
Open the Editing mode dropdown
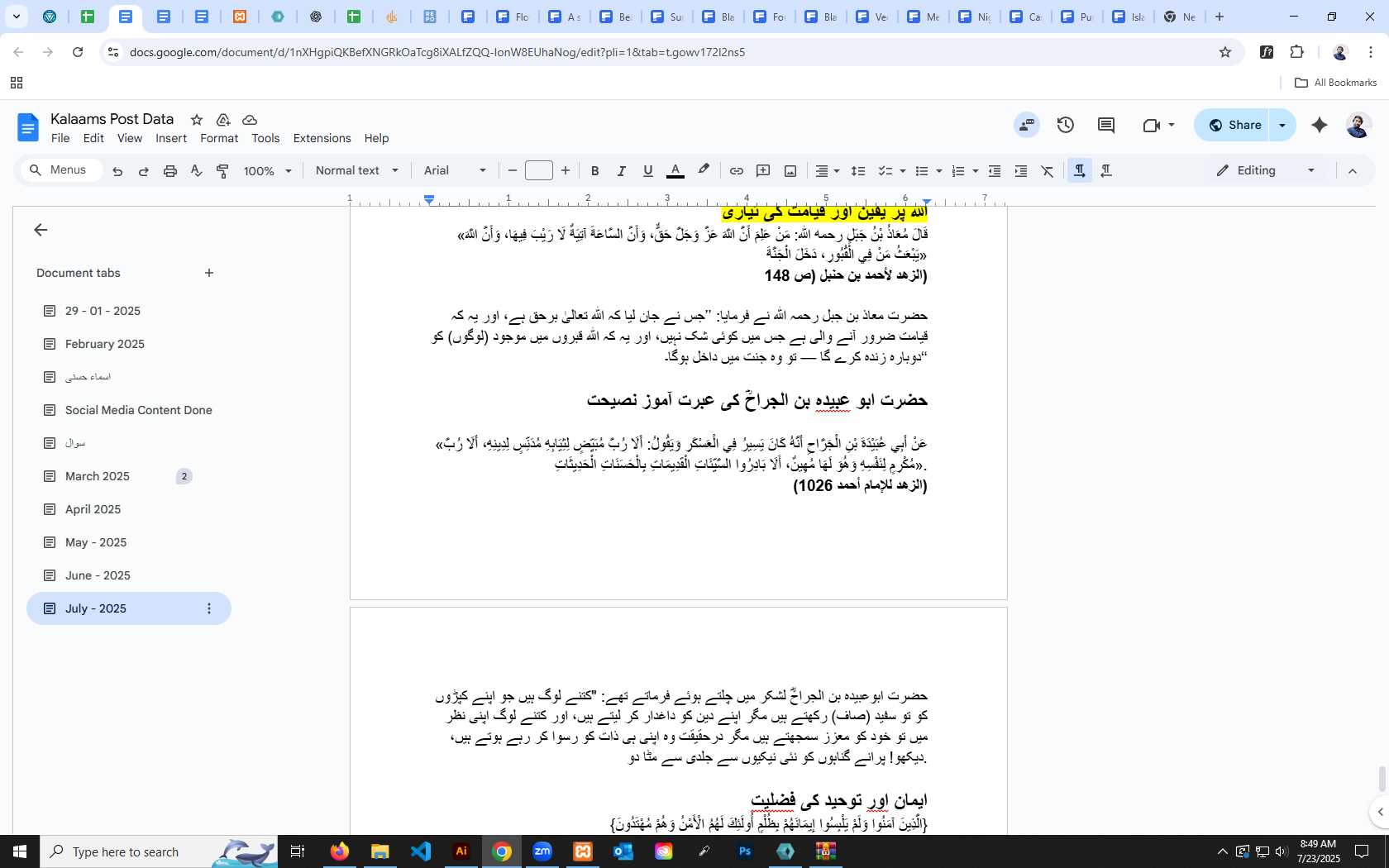pos(1266,171)
